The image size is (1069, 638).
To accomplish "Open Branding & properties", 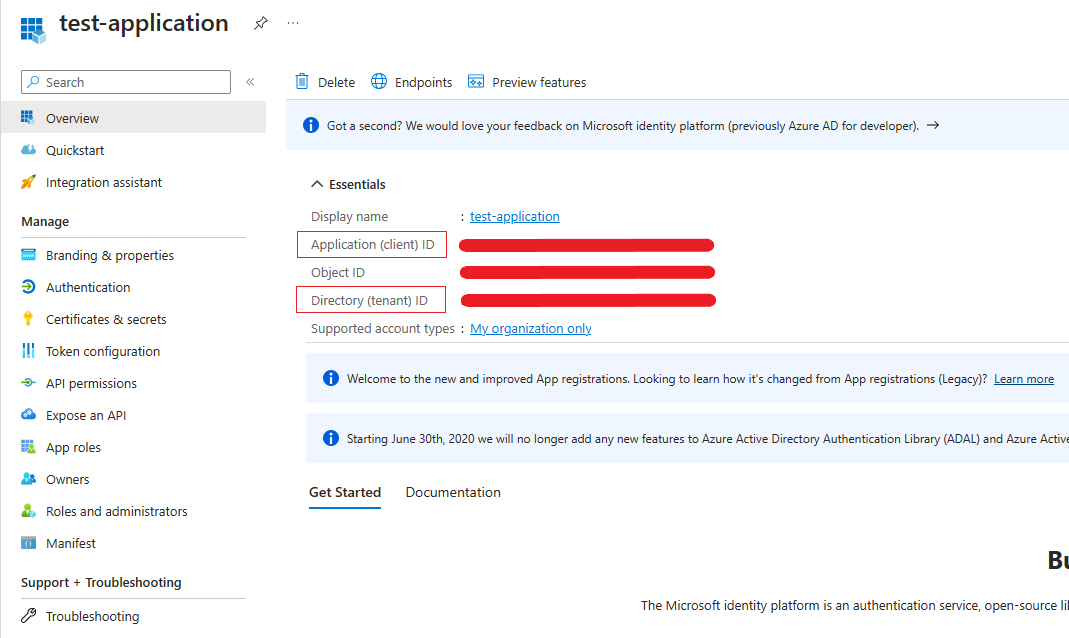I will tap(110, 255).
